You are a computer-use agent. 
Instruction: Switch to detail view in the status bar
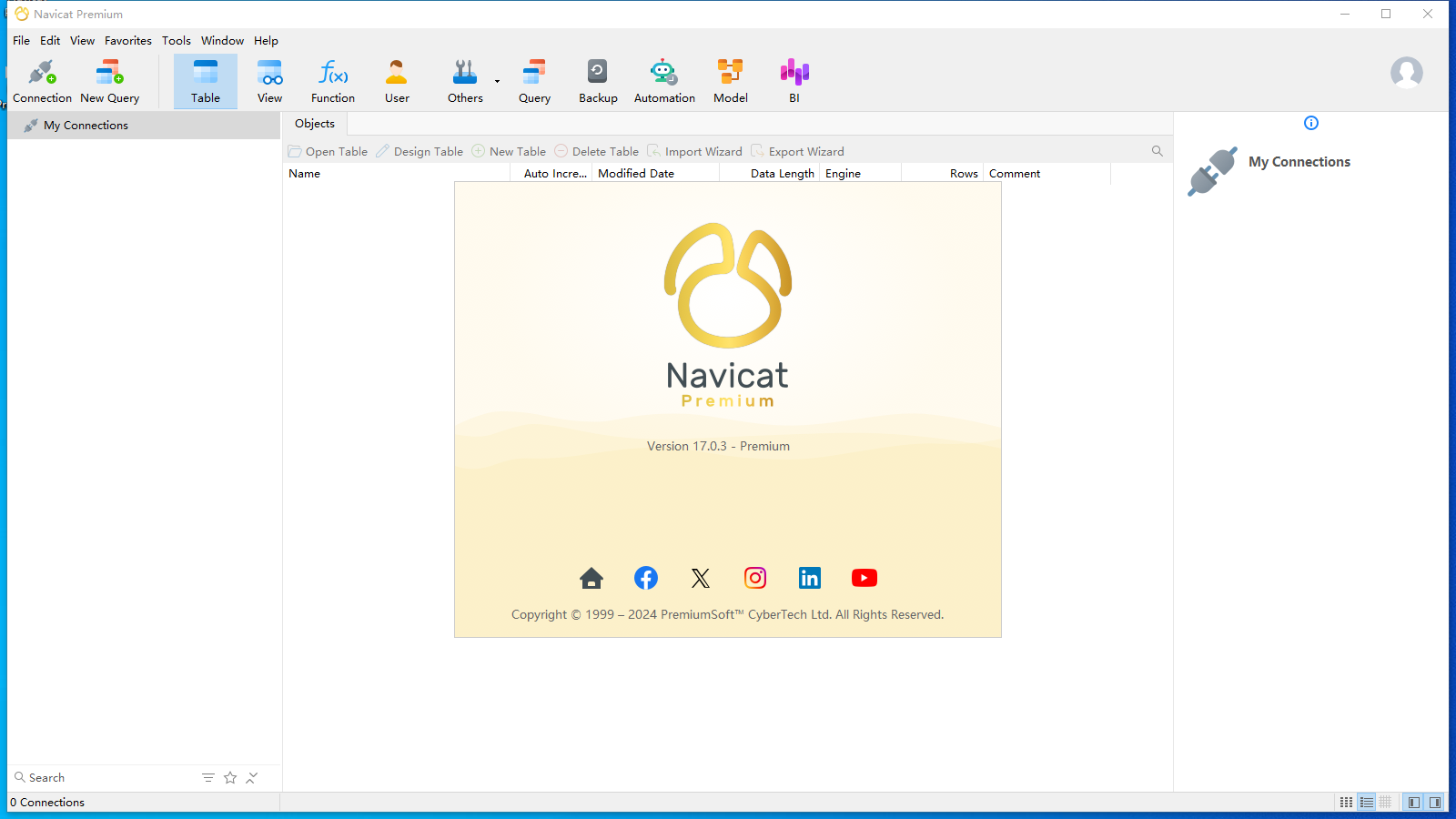pos(1366,802)
